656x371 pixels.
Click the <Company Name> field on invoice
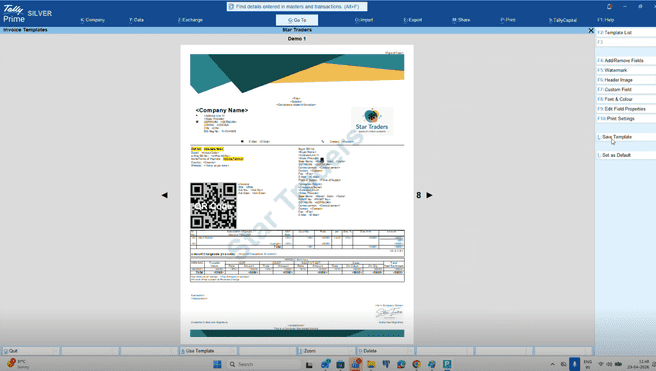[222, 110]
